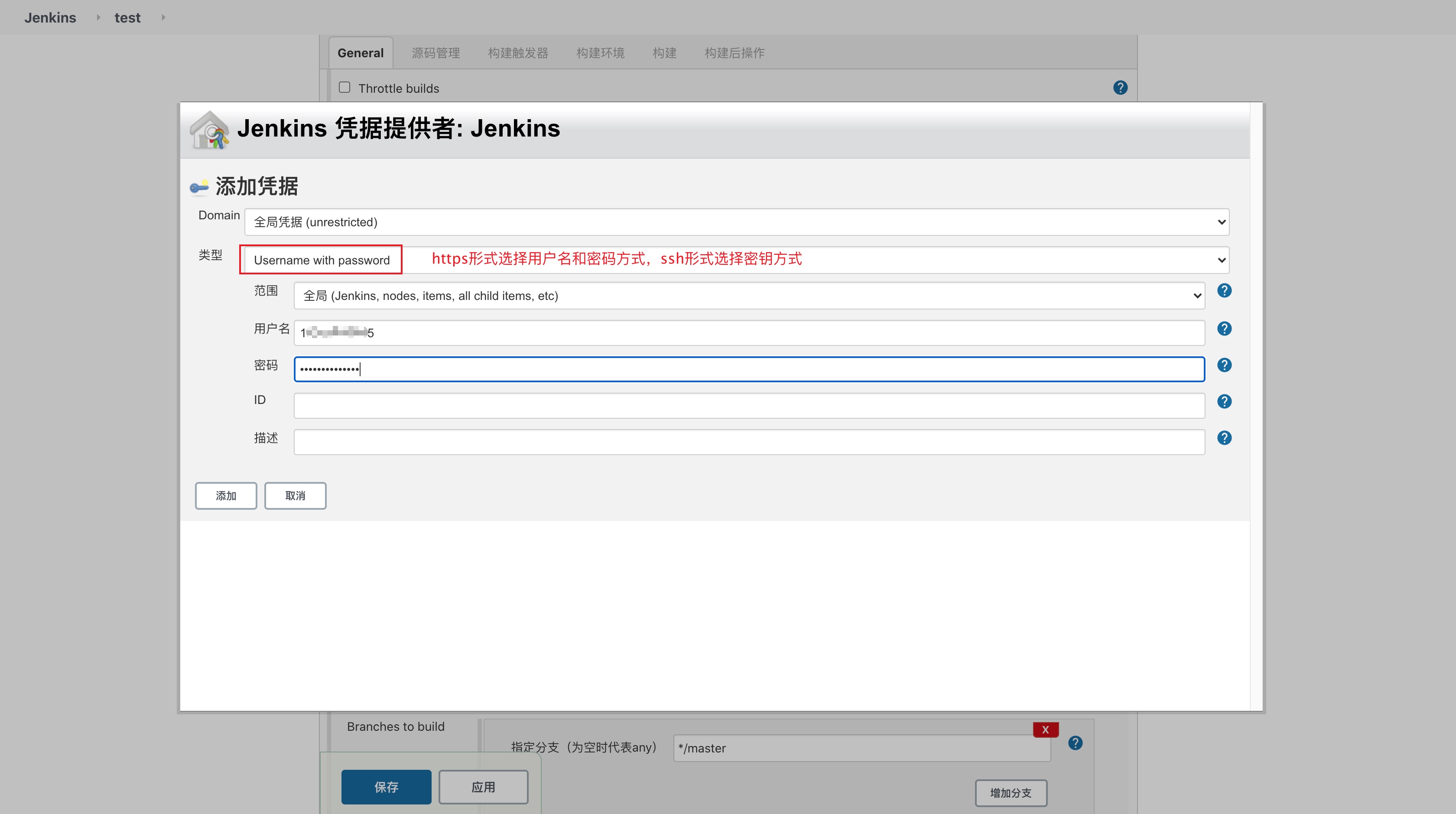The width and height of the screenshot is (1456, 814).
Task: Click the red X to remove the branch
Action: tap(1045, 730)
